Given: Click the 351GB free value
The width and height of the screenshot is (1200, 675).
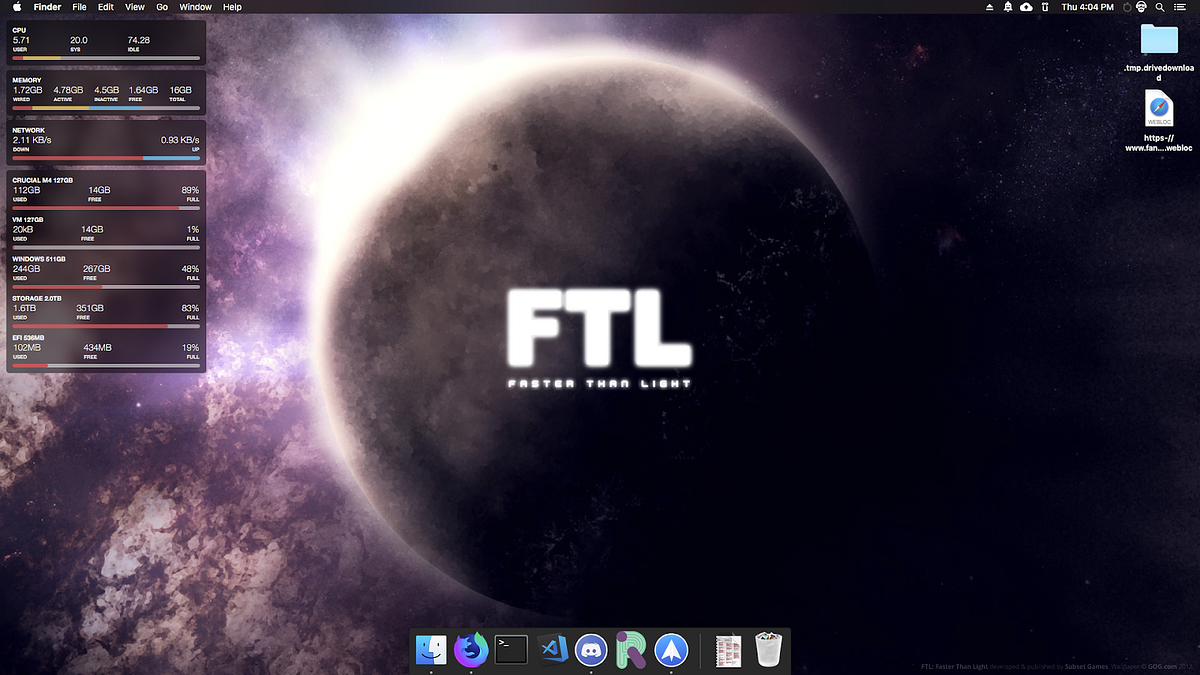Looking at the screenshot, I should [x=90, y=308].
